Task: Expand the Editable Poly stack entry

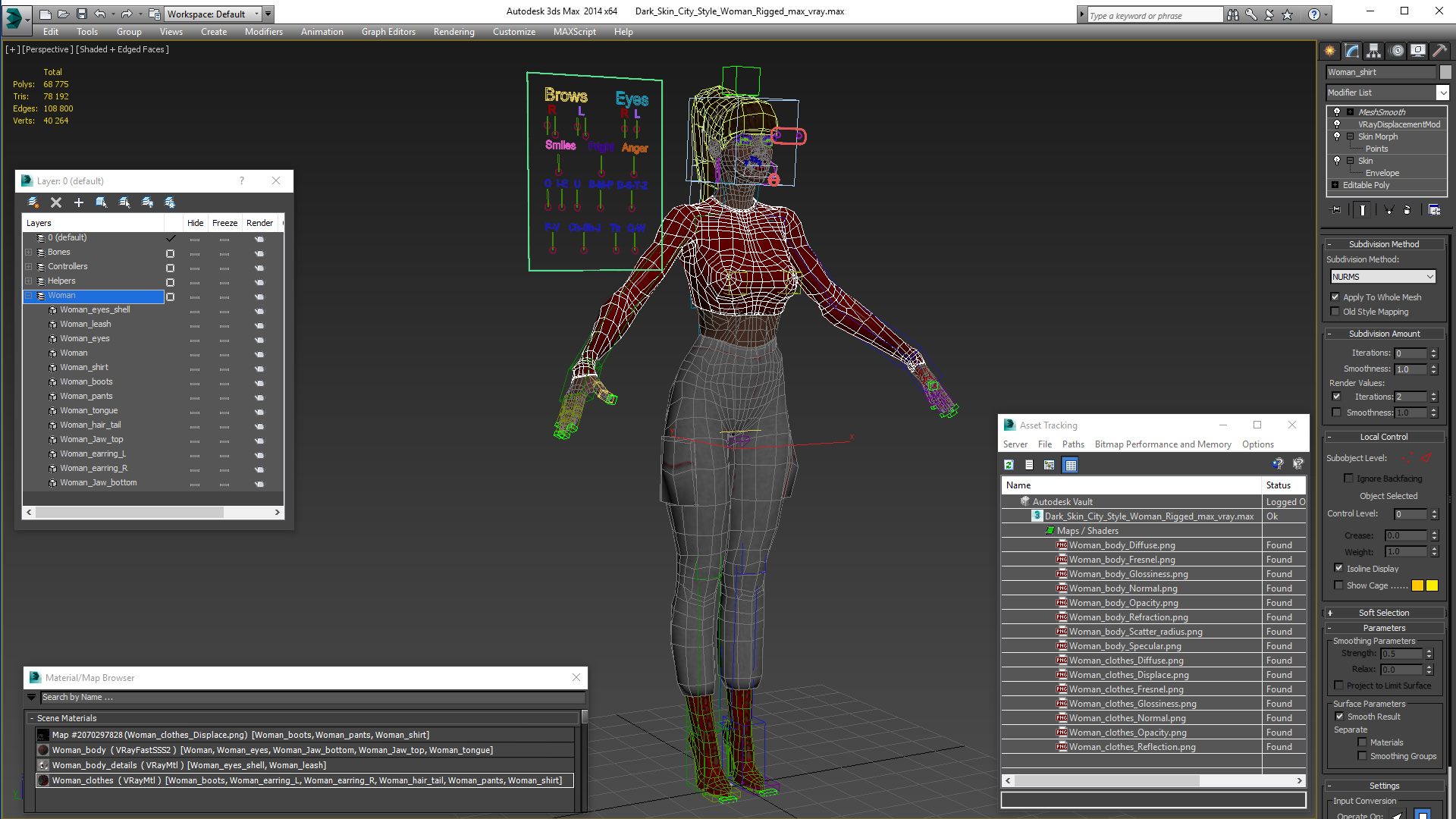Action: (x=1335, y=185)
